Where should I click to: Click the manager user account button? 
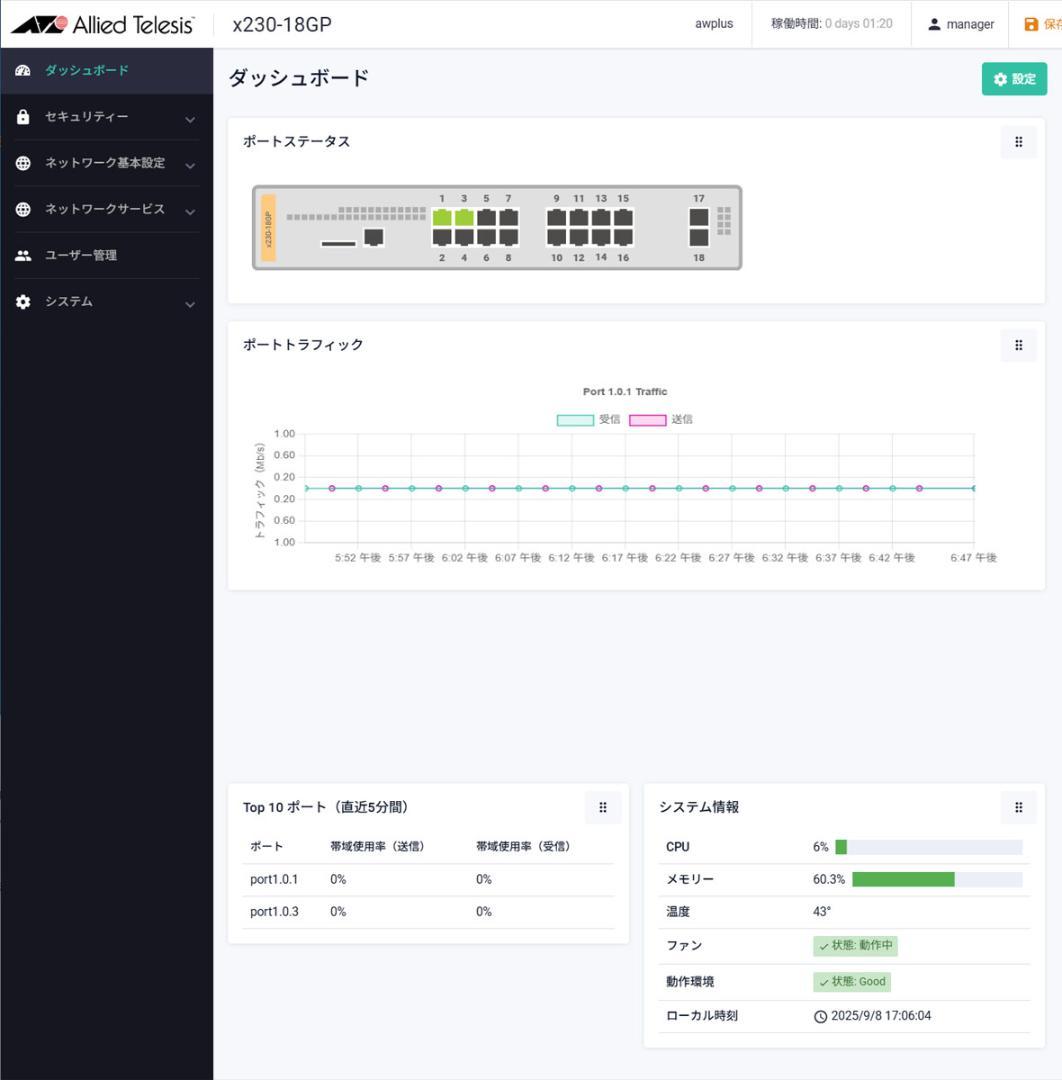click(960, 24)
